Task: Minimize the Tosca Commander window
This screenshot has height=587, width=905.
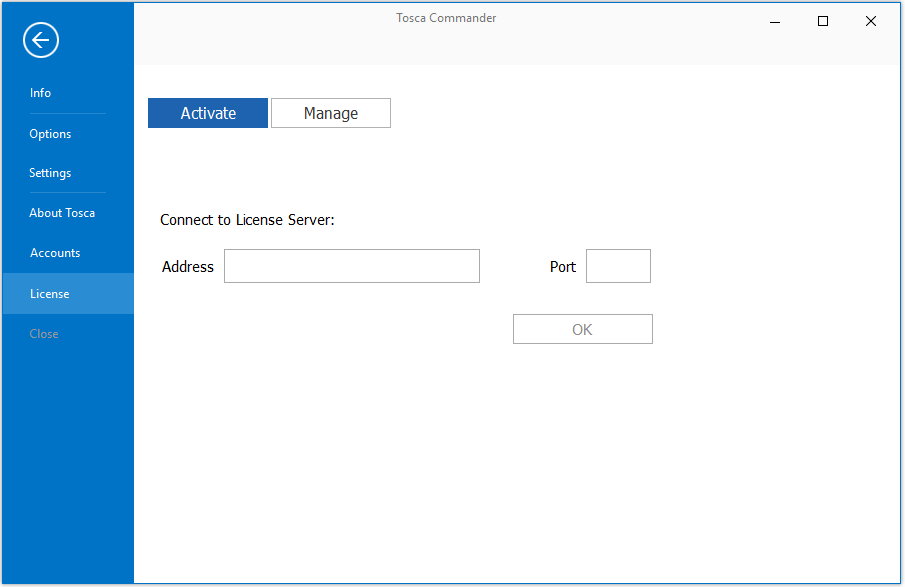Action: coord(775,22)
